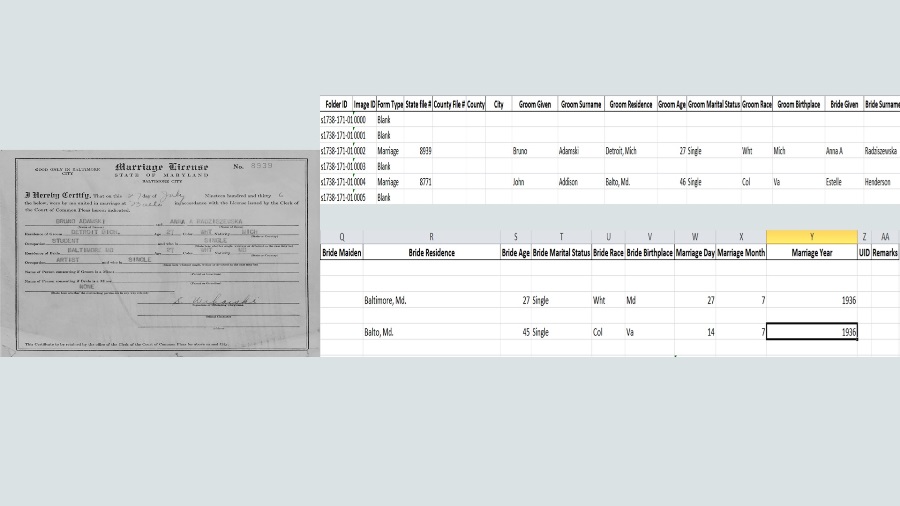Screen dimensions: 900x506
Task: Click the Remarks column heading
Action: pos(884,253)
